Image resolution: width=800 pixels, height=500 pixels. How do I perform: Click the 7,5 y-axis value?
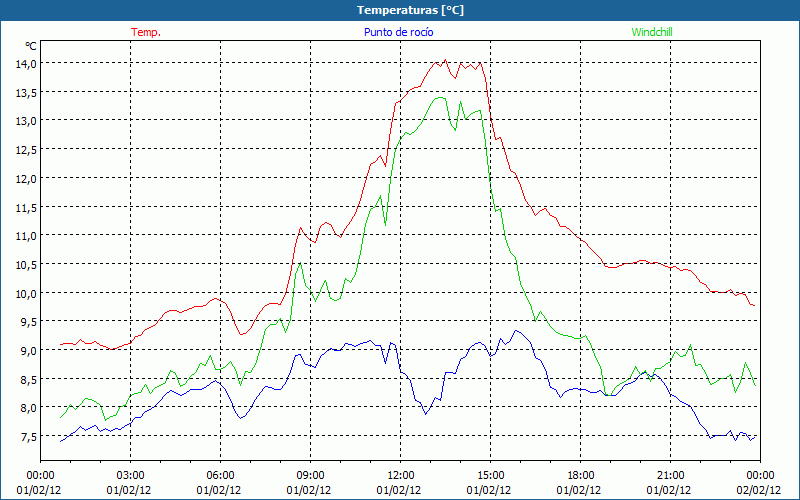point(28,436)
